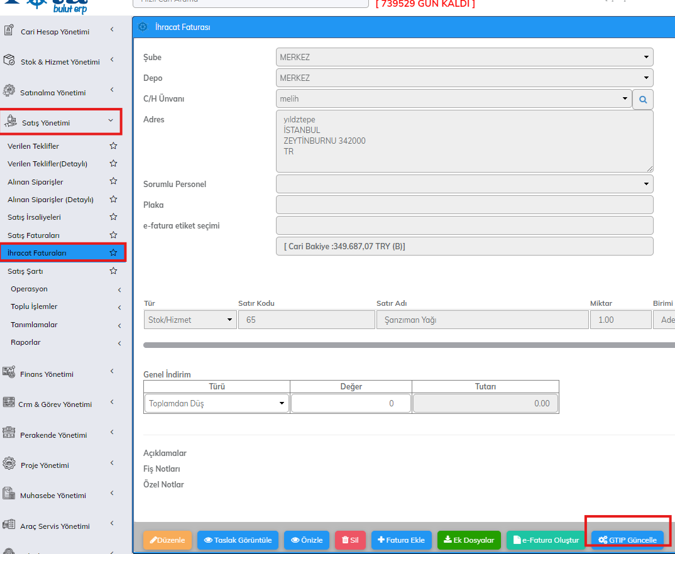
Task: Open the Genel İndirim Türü dropdown
Action: pos(216,404)
